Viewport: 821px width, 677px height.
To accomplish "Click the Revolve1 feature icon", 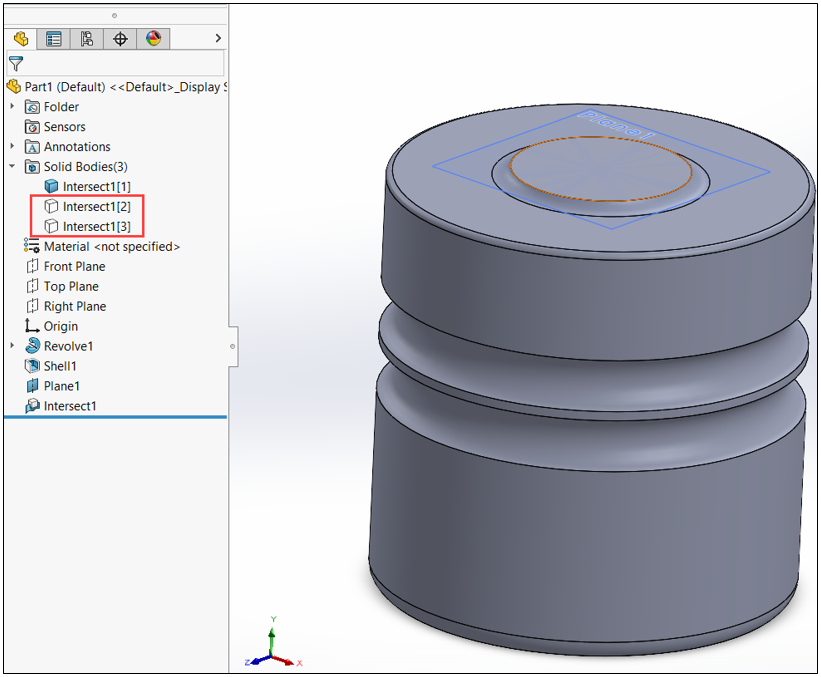I will click(32, 345).
